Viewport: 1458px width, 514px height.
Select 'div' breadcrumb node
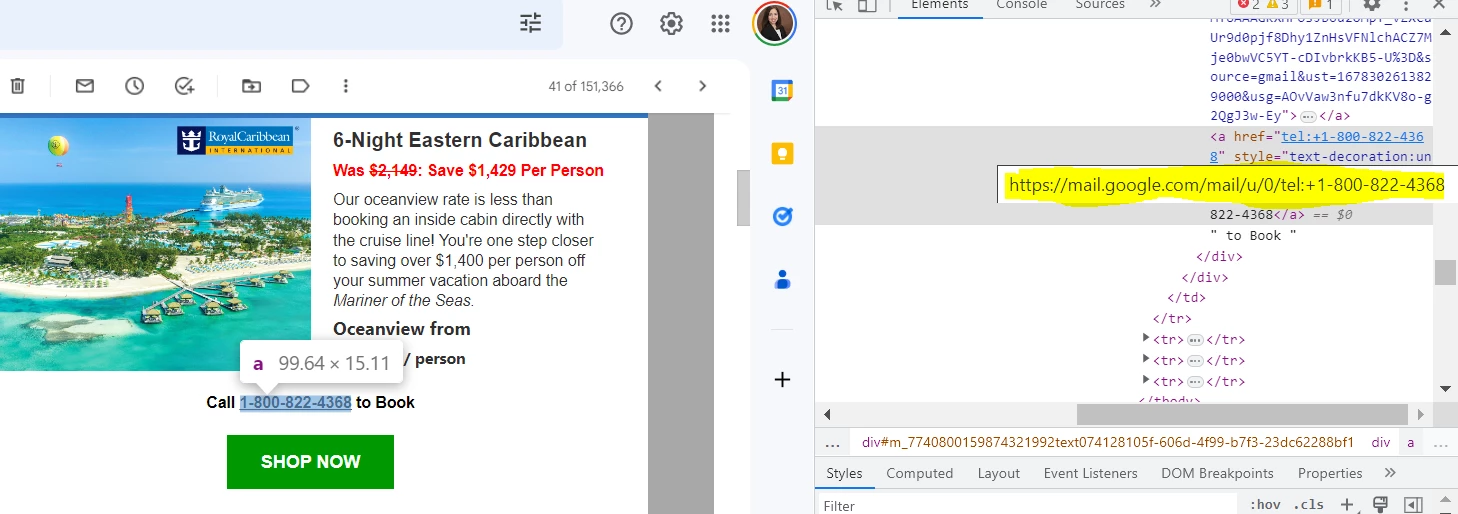(1380, 442)
